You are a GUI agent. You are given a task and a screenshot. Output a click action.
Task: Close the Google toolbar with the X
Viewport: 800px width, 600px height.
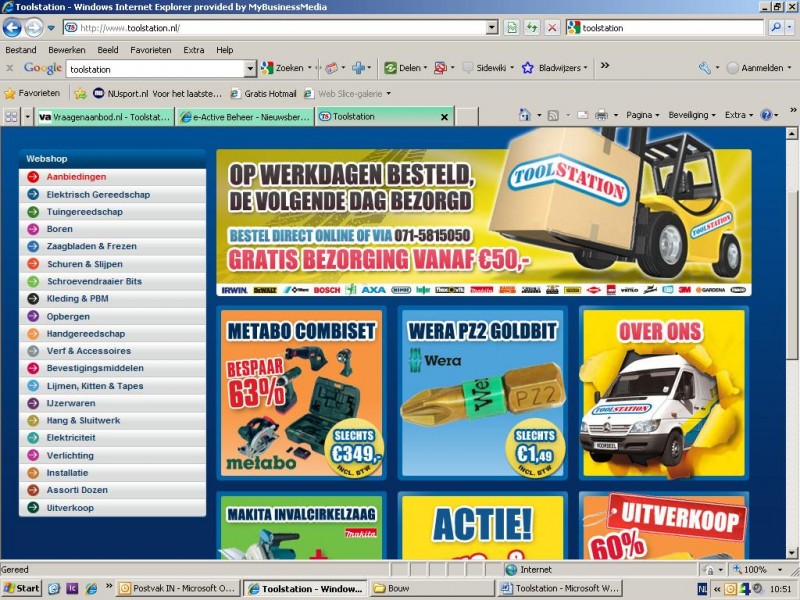click(9, 68)
